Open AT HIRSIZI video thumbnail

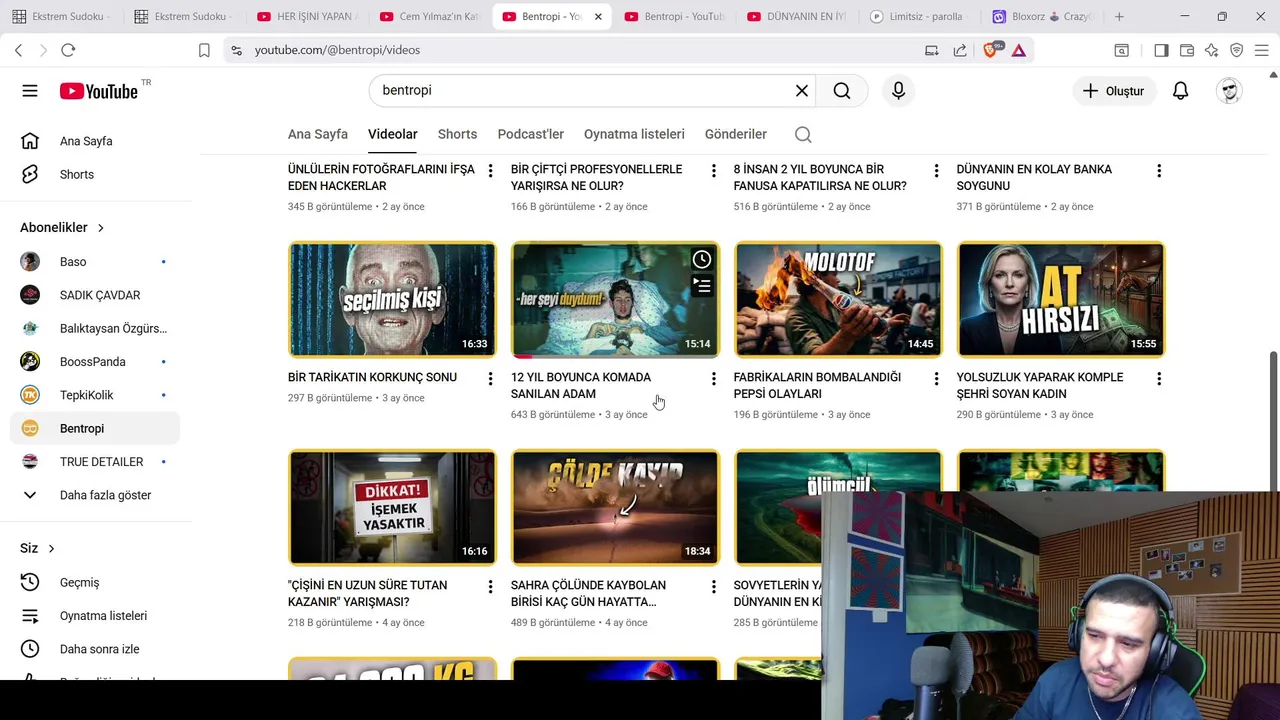[1061, 299]
